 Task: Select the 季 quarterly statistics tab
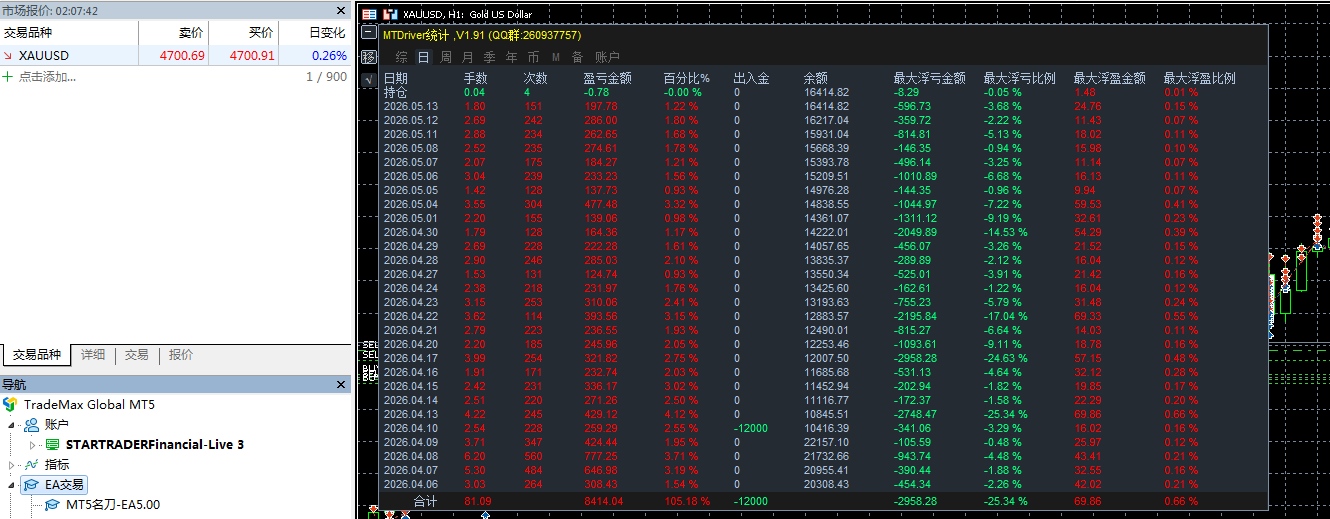tap(489, 57)
